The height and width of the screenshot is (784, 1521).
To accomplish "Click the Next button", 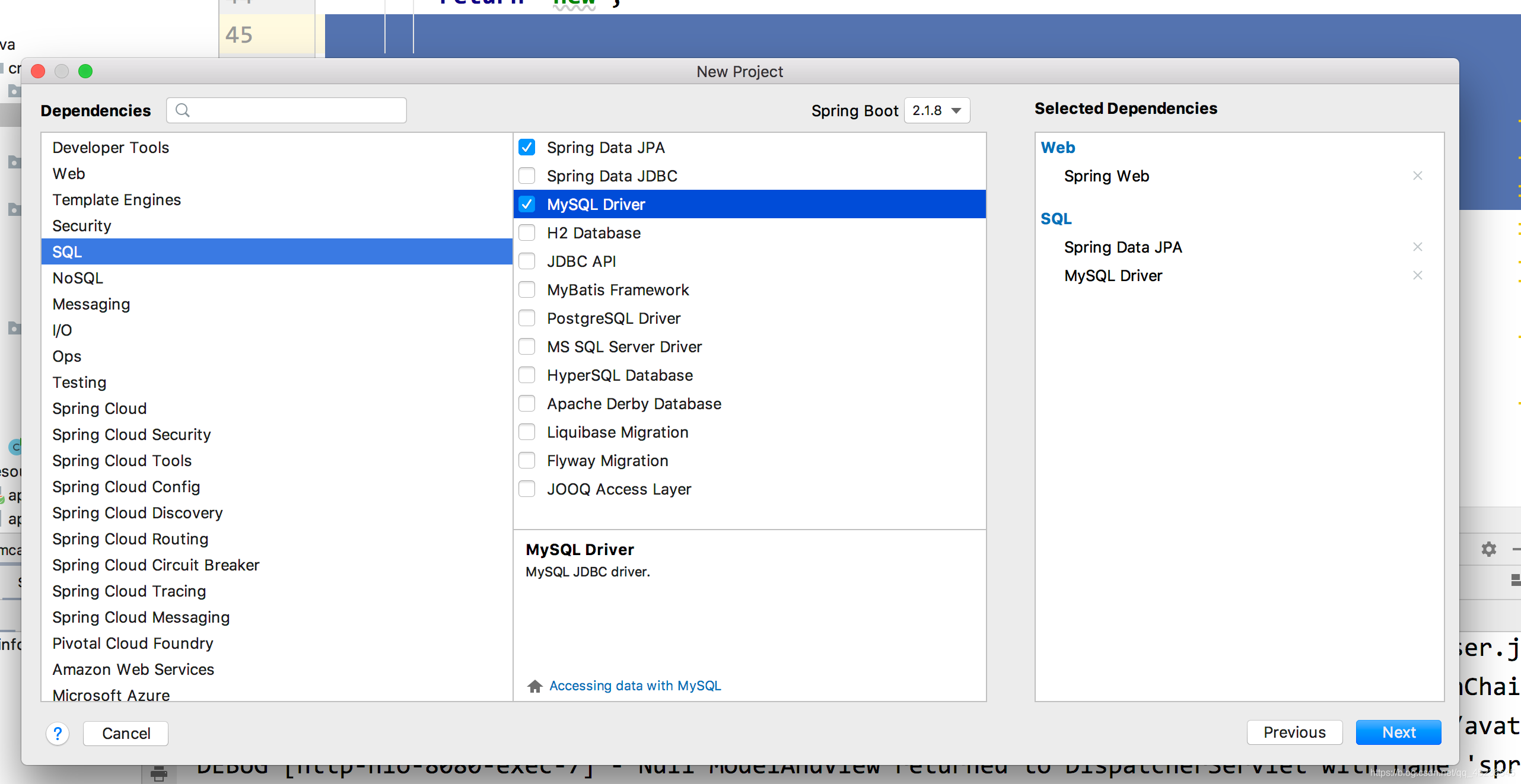I will pyautogui.click(x=1399, y=732).
